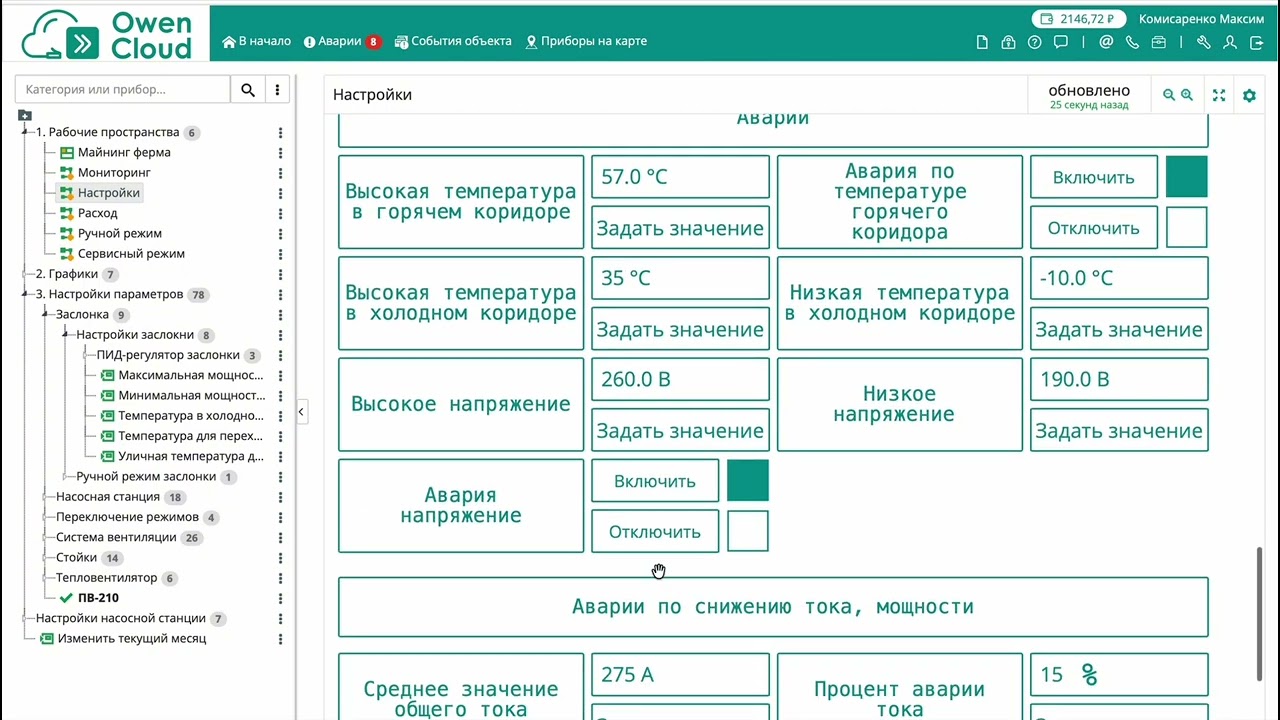Toggle filled indicator beside Авария напряжение Включить

pyautogui.click(x=748, y=481)
